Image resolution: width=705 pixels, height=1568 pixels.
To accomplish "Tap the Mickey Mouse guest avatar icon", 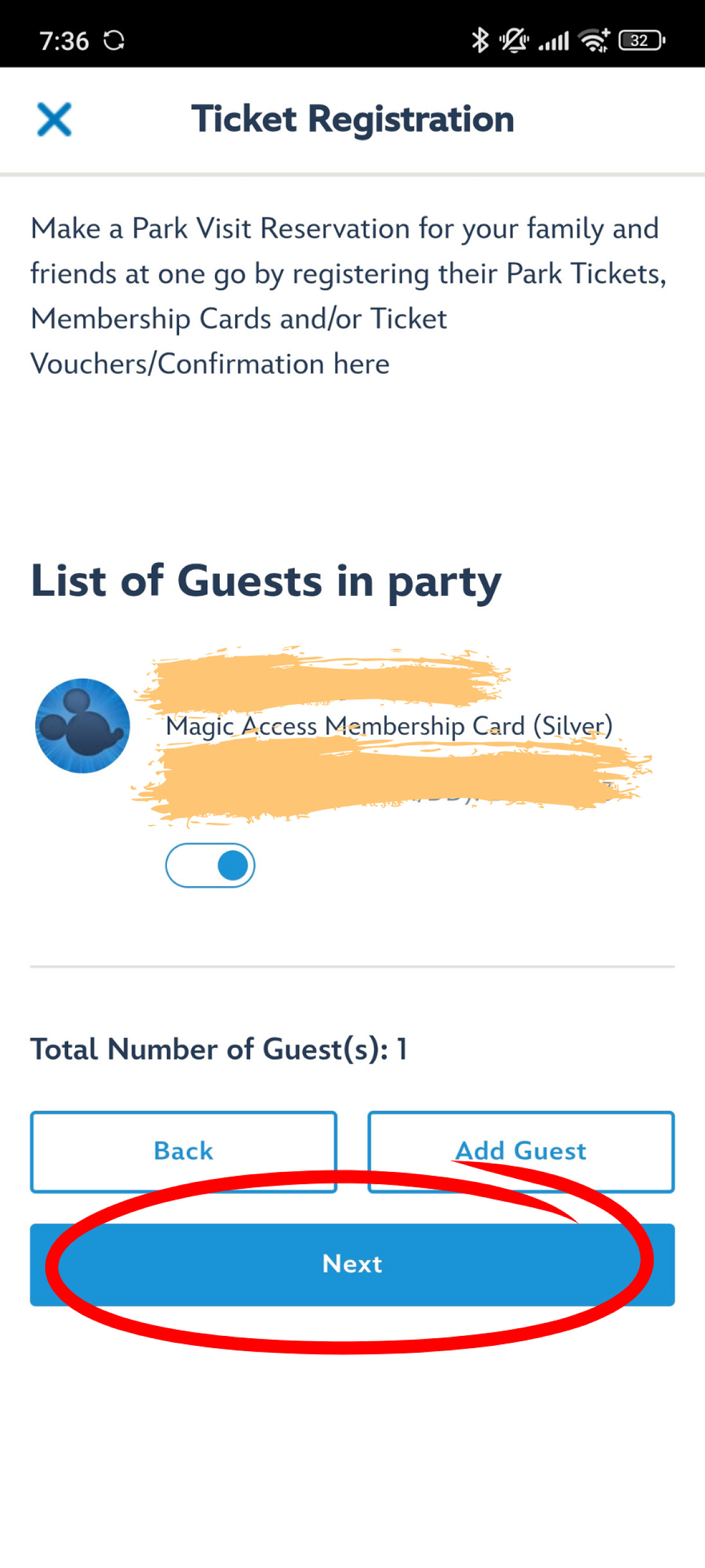I will click(83, 726).
